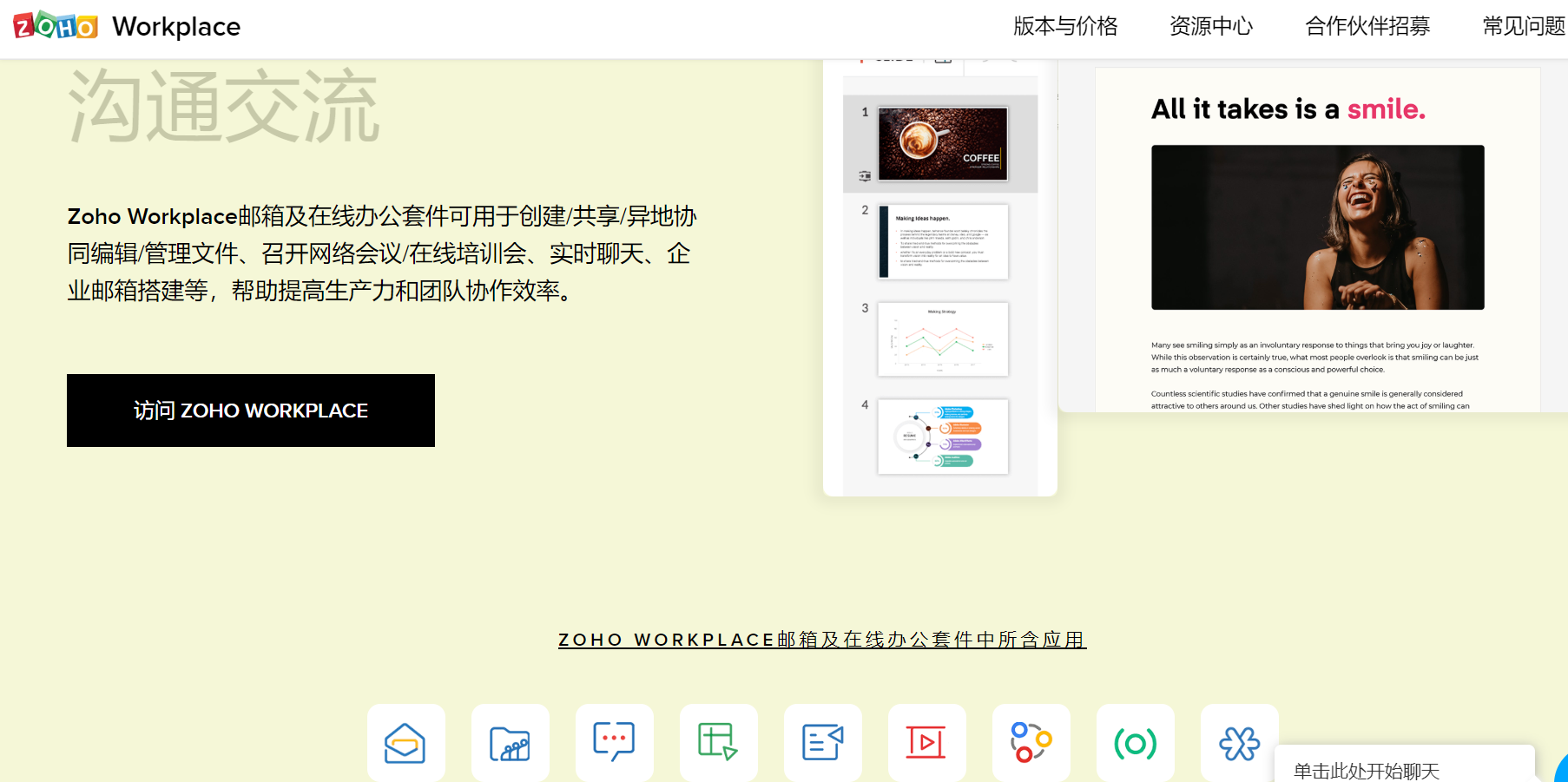This screenshot has width=1568, height=782.
Task: Open the 常见问题 menu item
Action: click(x=1524, y=26)
